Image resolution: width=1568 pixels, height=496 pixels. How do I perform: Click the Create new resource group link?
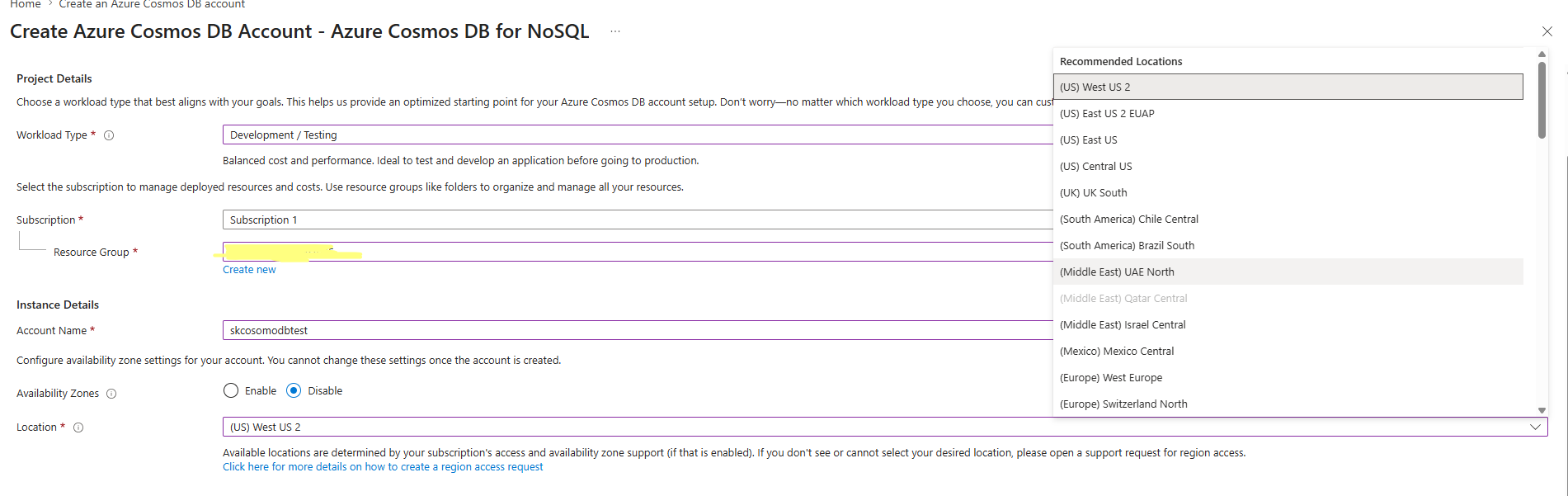249,270
